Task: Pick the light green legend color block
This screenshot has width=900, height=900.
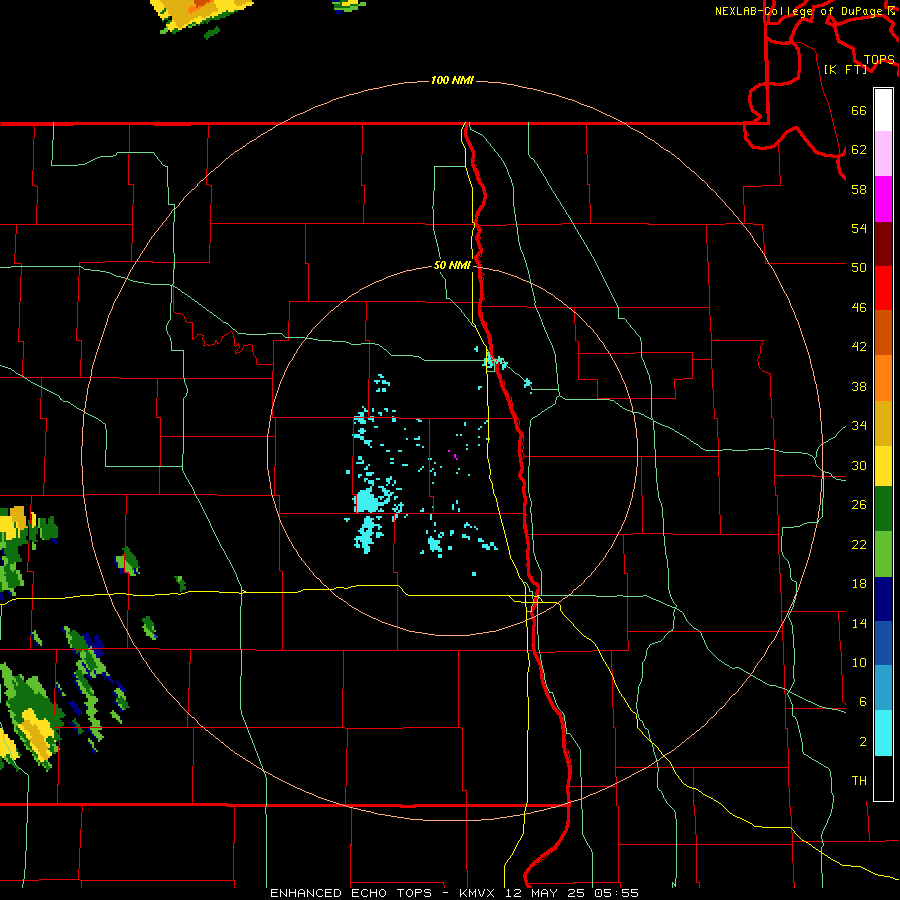Action: point(883,554)
